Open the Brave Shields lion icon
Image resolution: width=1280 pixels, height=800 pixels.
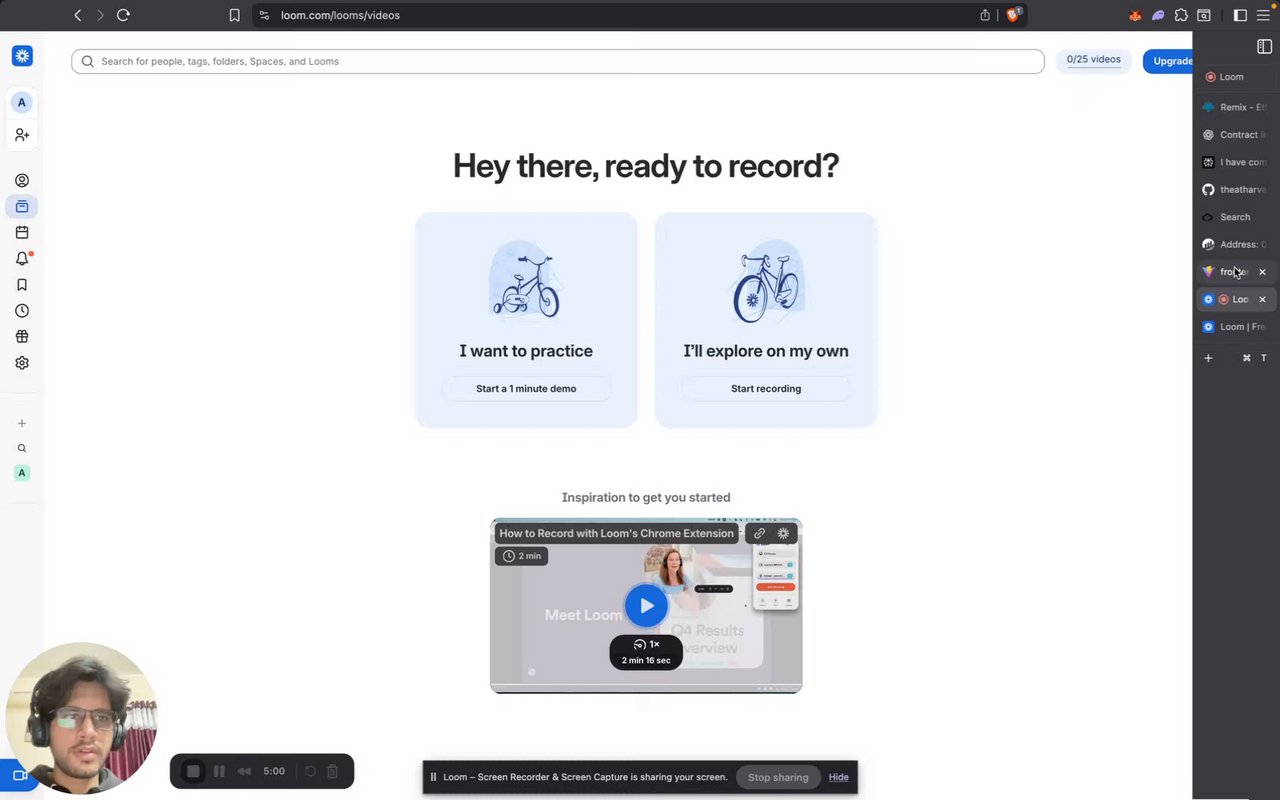(1013, 15)
